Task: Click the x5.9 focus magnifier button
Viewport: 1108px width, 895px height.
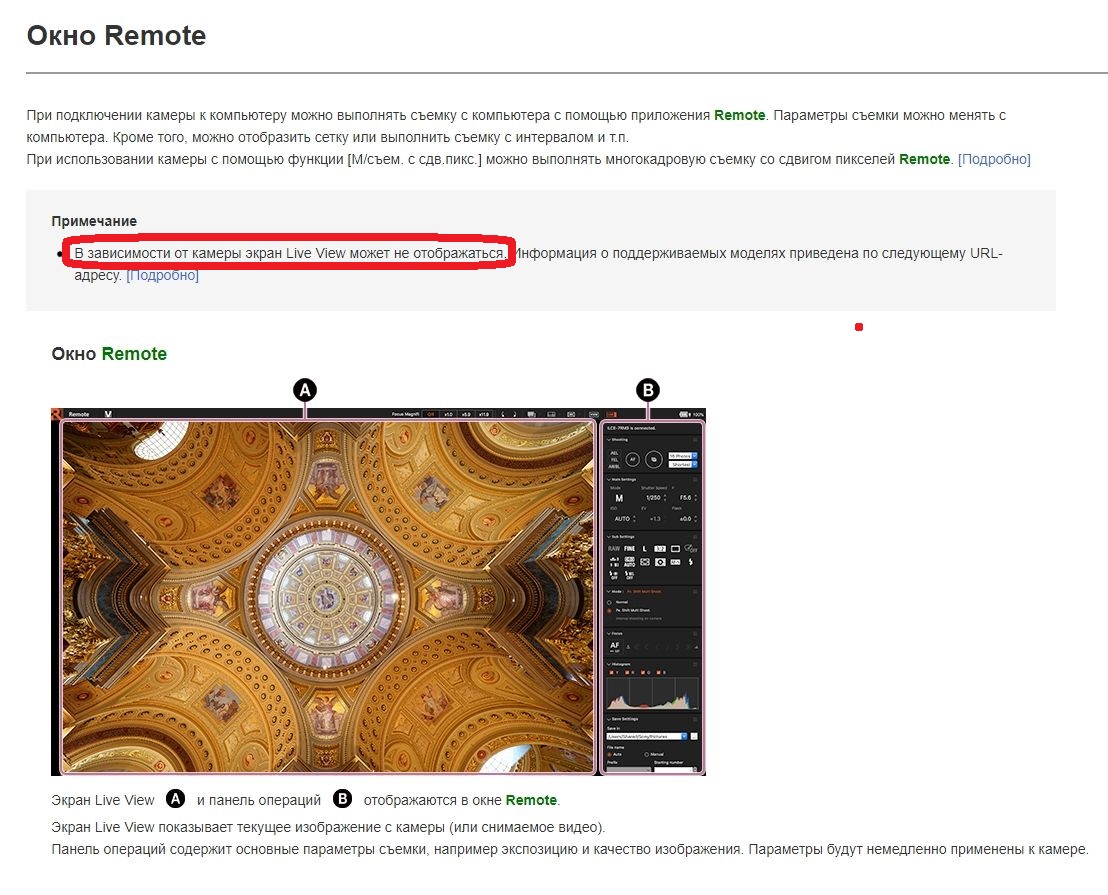Action: [x=466, y=414]
